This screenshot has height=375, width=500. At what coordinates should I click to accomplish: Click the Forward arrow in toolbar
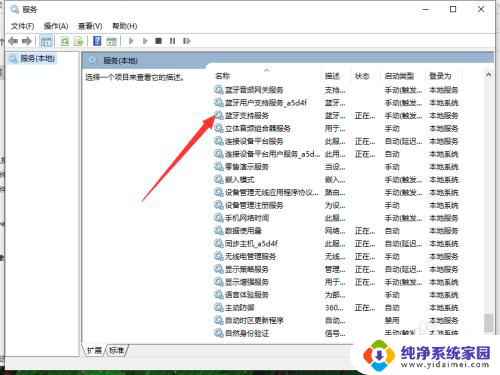[x=27, y=41]
